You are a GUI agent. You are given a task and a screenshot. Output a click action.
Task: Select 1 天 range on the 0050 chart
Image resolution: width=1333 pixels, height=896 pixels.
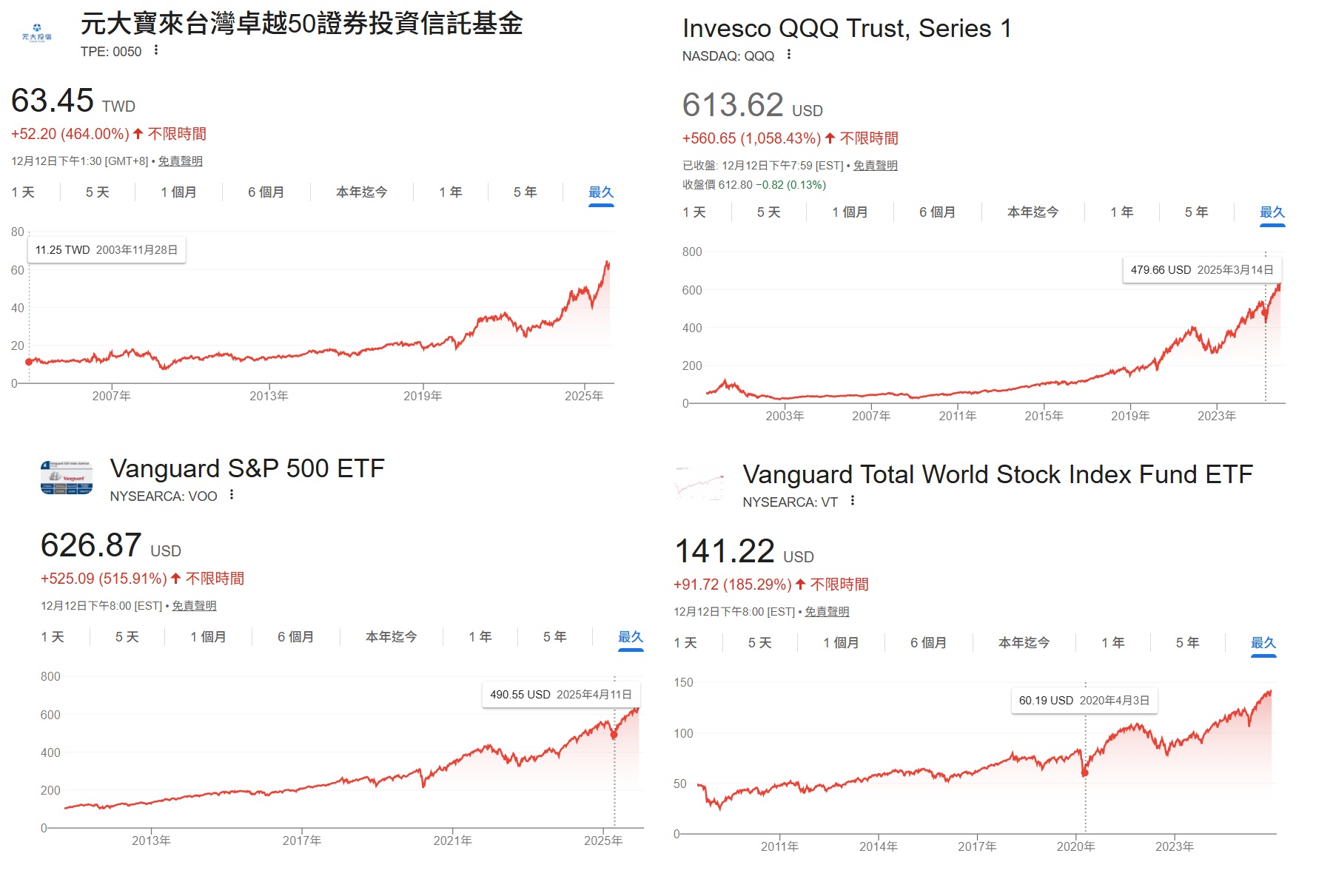pos(23,192)
